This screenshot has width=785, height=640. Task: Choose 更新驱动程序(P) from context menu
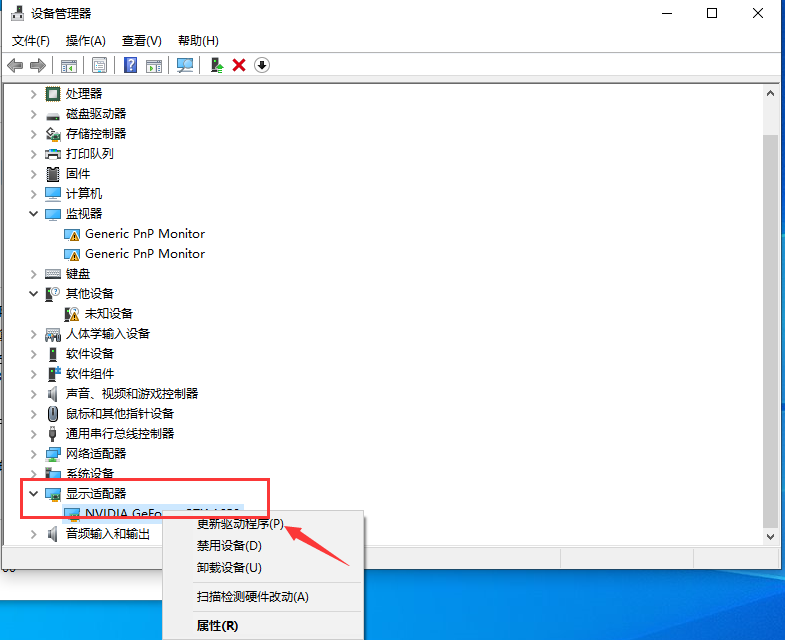point(240,524)
